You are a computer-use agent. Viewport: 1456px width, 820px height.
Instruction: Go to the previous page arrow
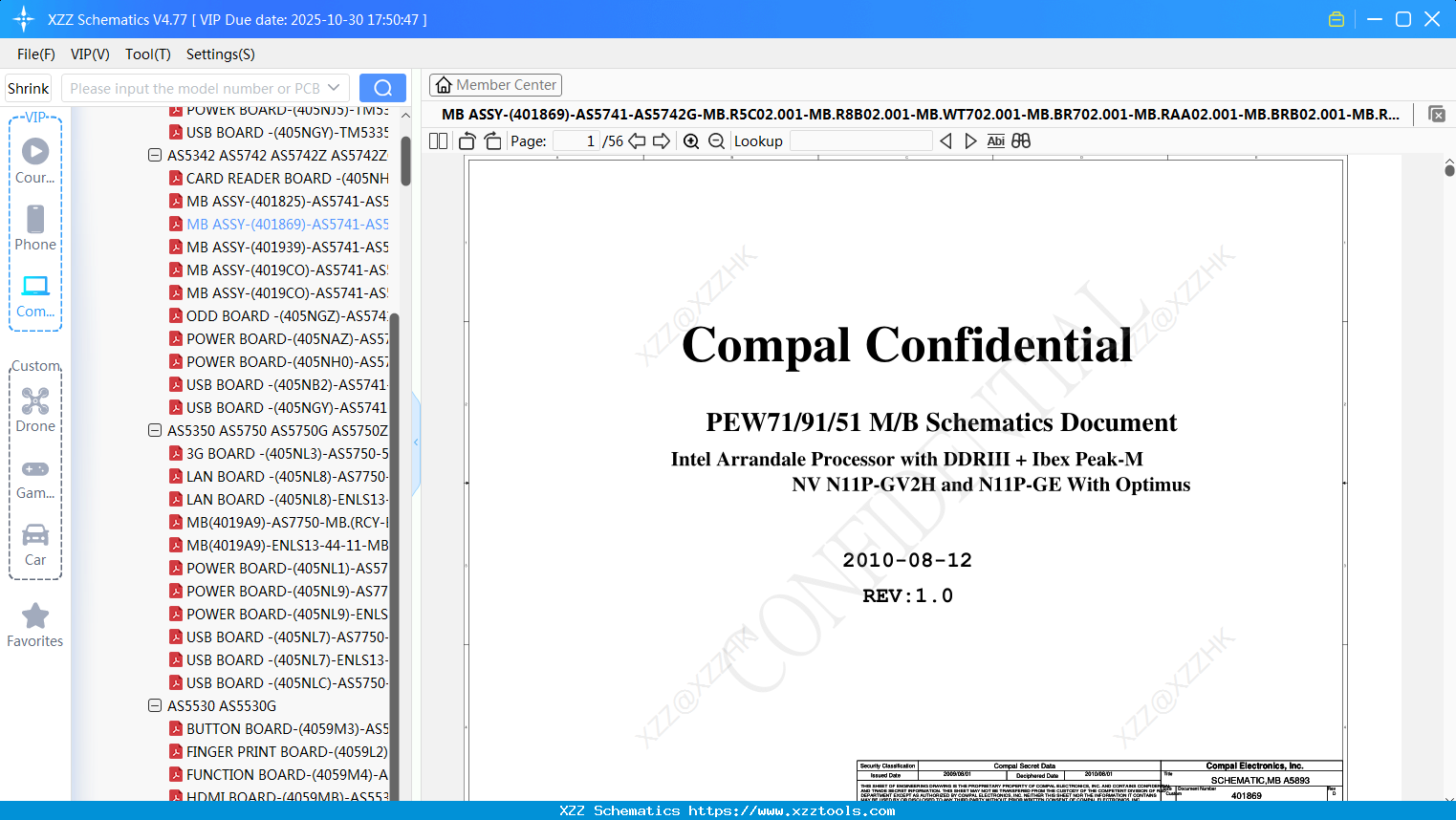[637, 141]
